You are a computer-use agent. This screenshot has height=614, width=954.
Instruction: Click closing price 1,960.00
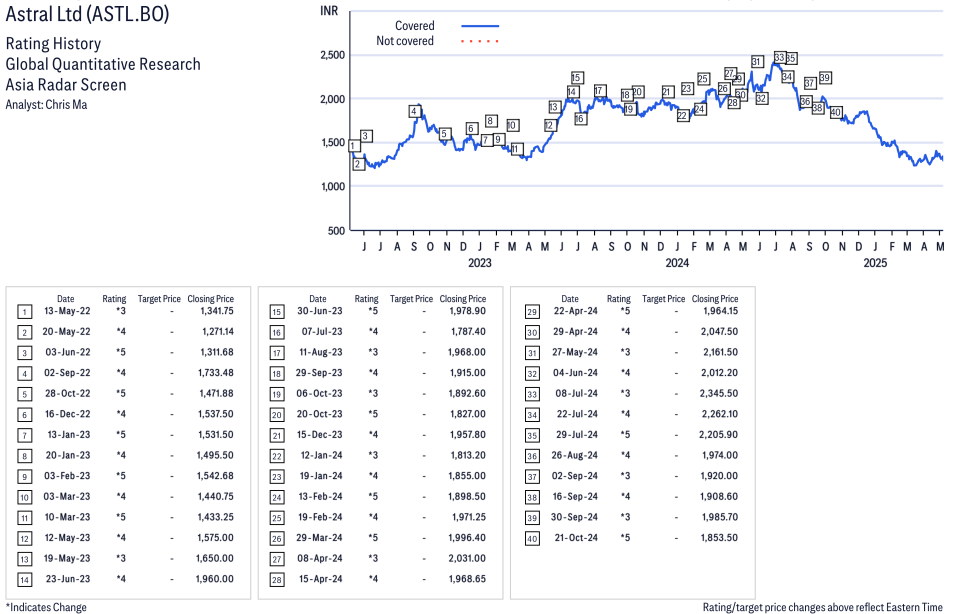pyautogui.click(x=215, y=579)
